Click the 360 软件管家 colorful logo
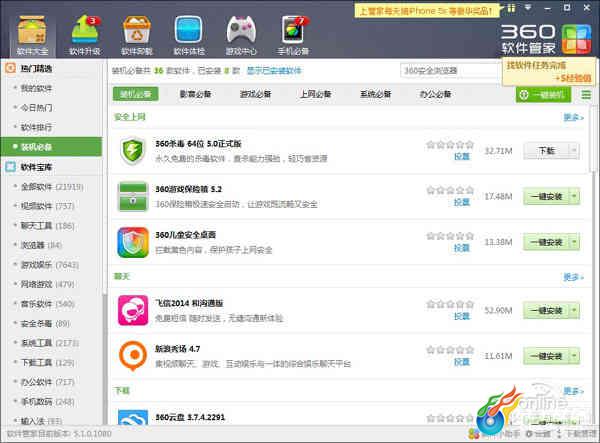The image size is (600, 443). 576,39
